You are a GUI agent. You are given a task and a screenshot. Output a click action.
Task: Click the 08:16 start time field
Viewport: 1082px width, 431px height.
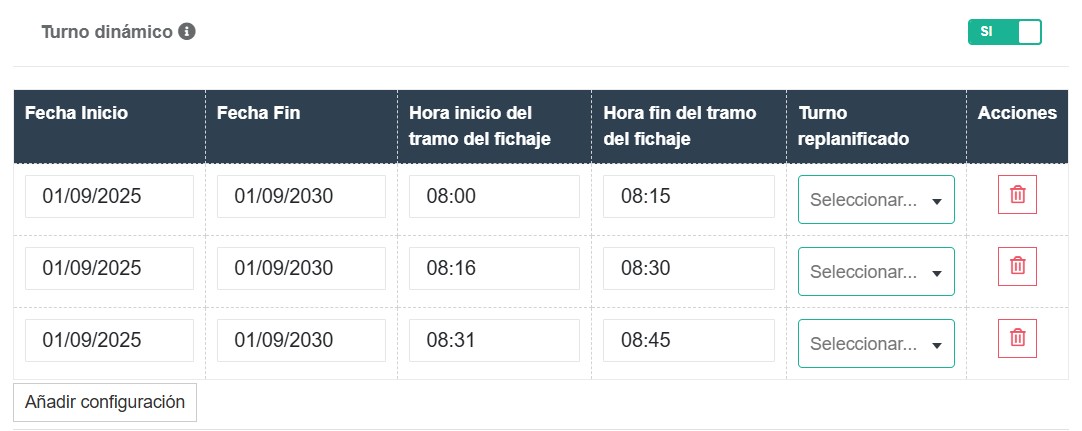pos(494,269)
